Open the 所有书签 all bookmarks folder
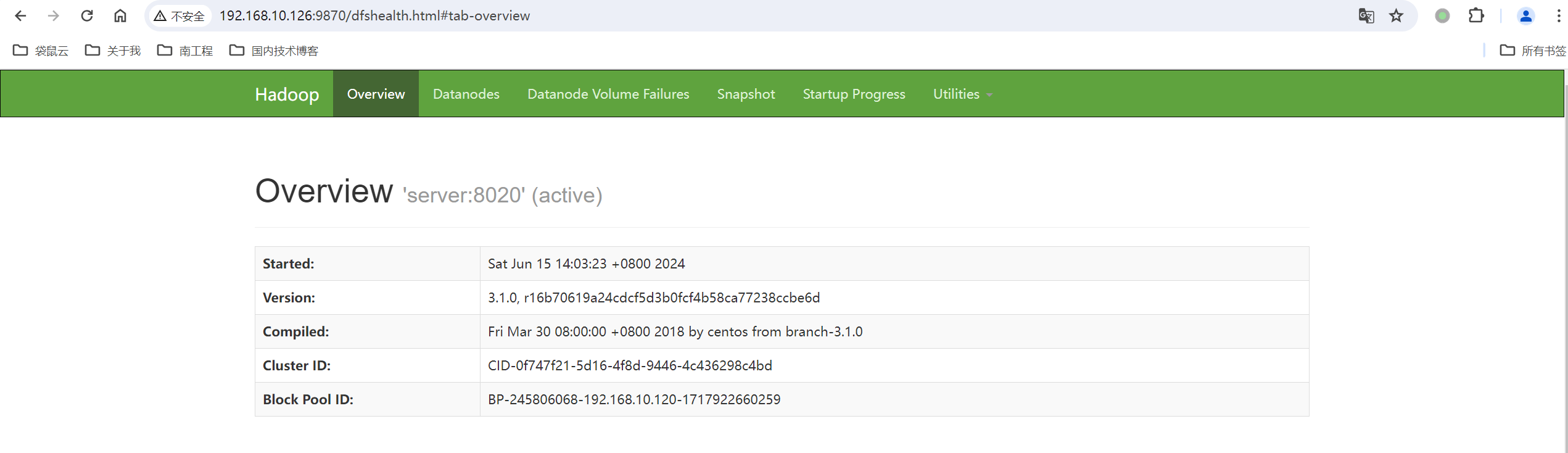 click(1532, 51)
